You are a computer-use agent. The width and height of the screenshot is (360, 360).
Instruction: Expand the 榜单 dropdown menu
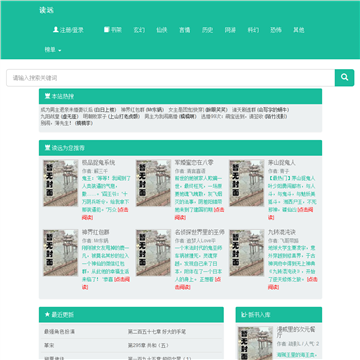coord(53,50)
